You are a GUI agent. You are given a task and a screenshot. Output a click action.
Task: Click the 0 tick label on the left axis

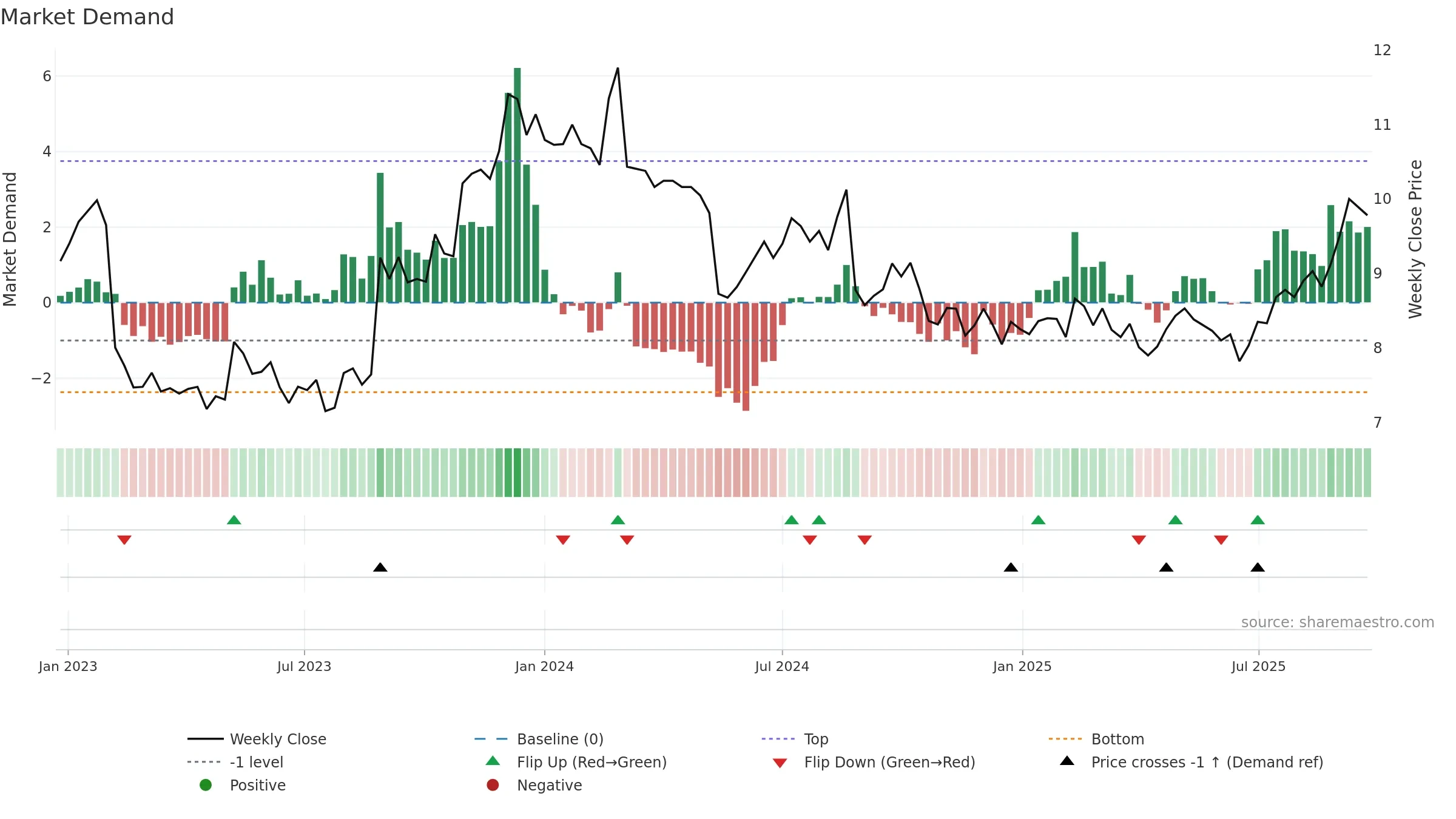[47, 303]
